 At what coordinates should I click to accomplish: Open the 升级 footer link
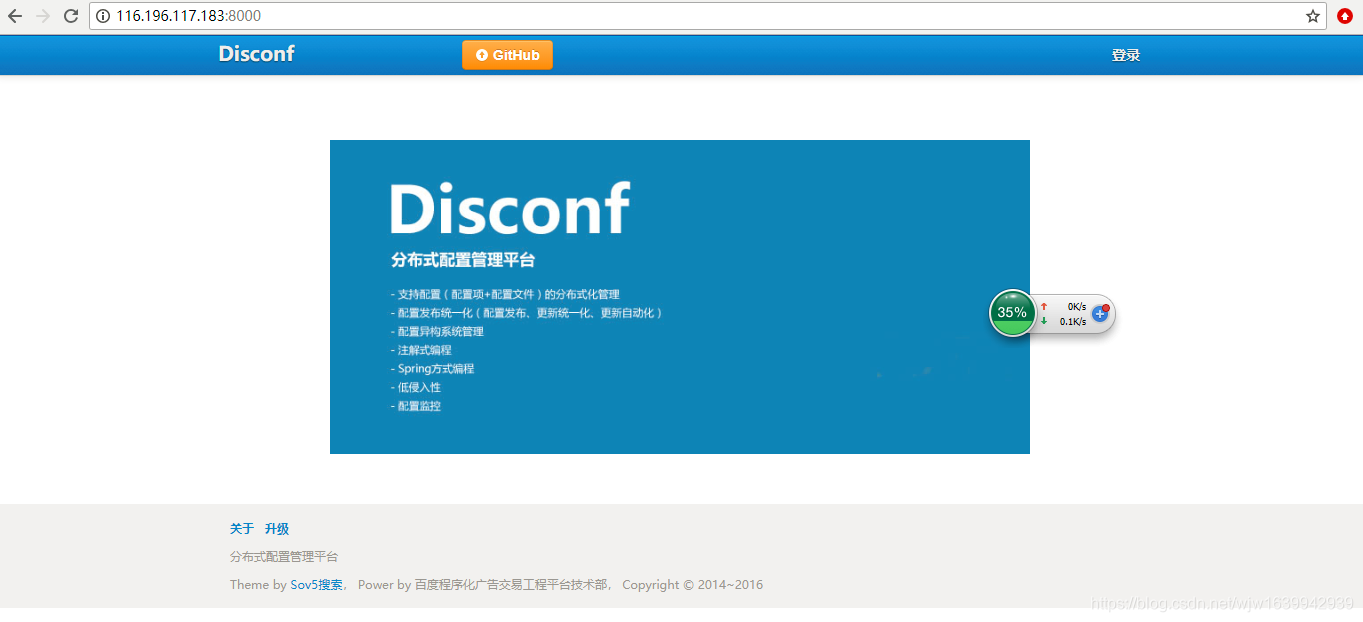[277, 529]
